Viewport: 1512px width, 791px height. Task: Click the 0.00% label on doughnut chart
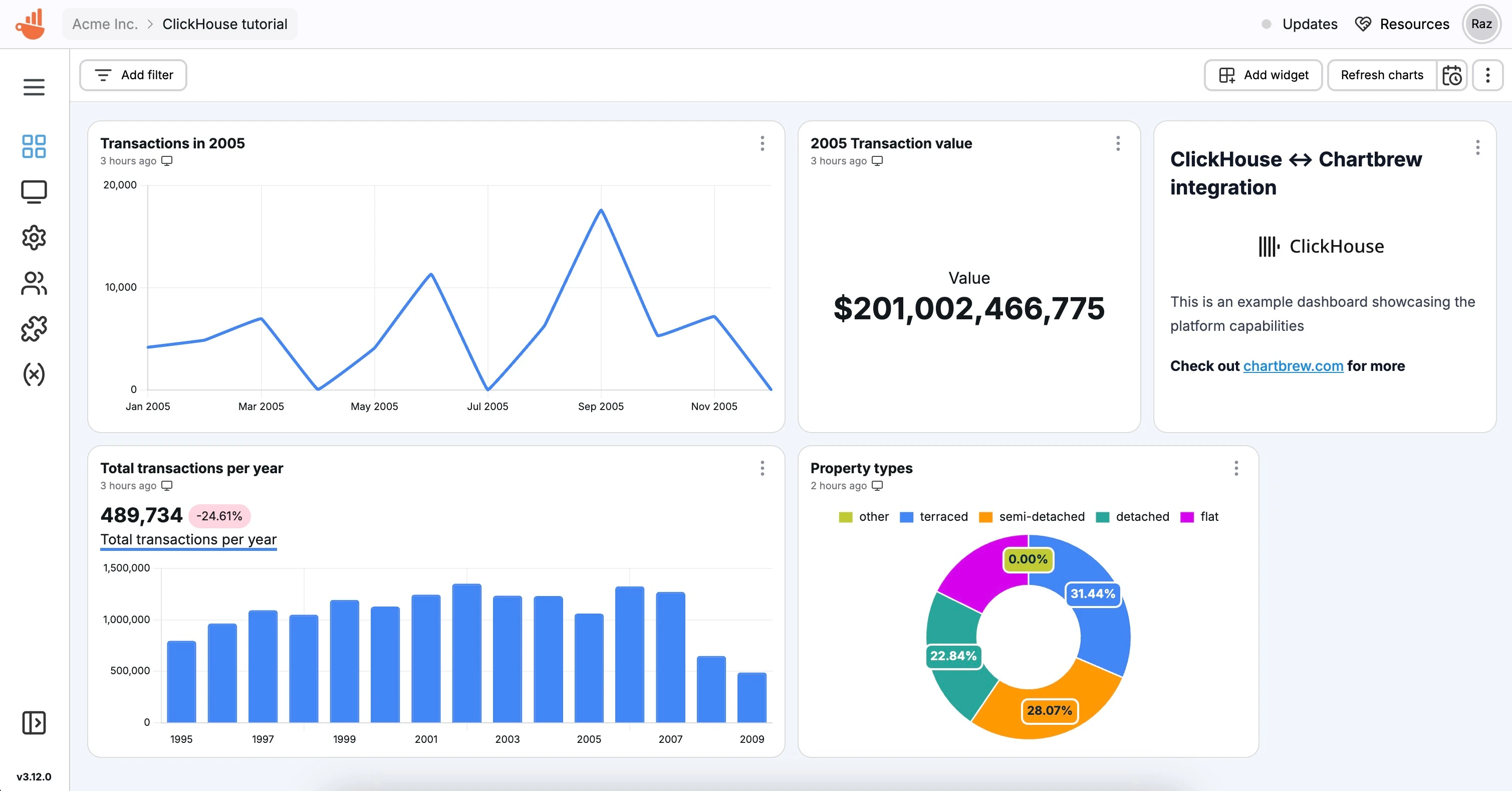click(x=1028, y=559)
